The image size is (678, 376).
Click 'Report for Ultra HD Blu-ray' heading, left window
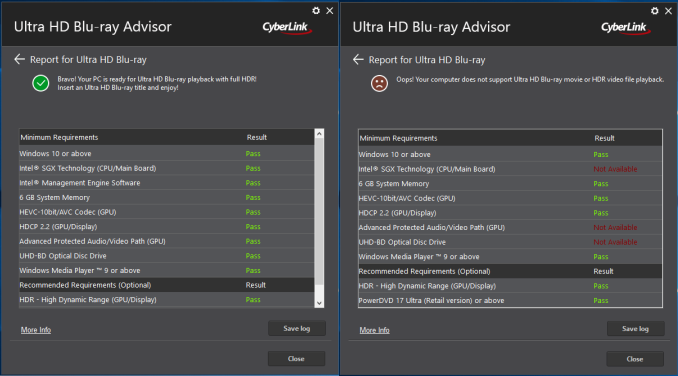(88, 60)
